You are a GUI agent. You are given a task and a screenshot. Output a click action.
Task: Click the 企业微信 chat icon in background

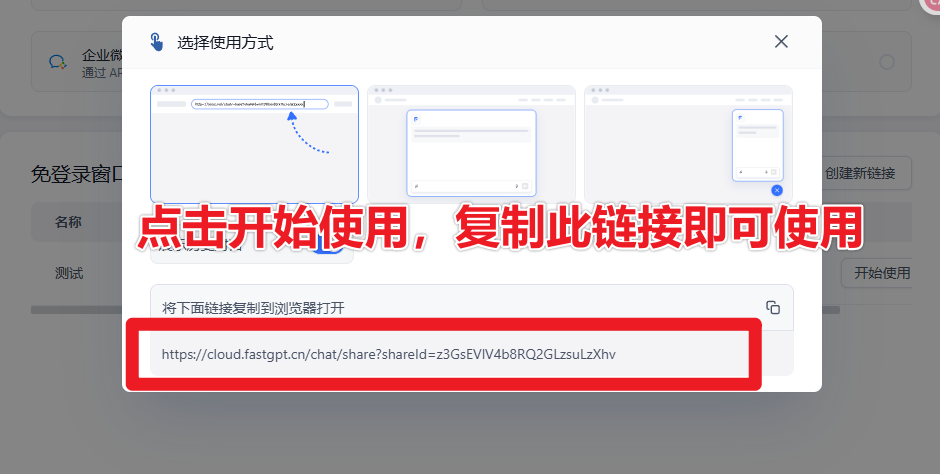coord(58,62)
